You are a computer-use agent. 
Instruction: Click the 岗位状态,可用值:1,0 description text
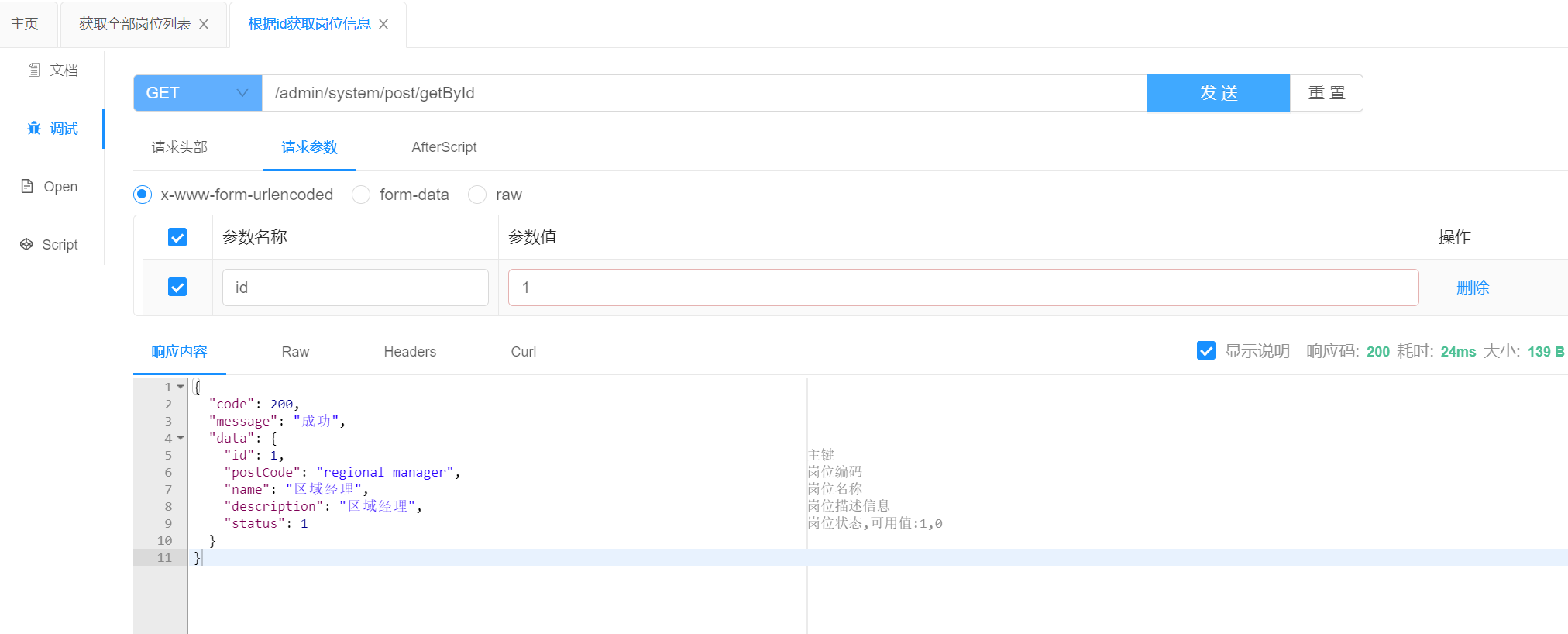click(875, 523)
